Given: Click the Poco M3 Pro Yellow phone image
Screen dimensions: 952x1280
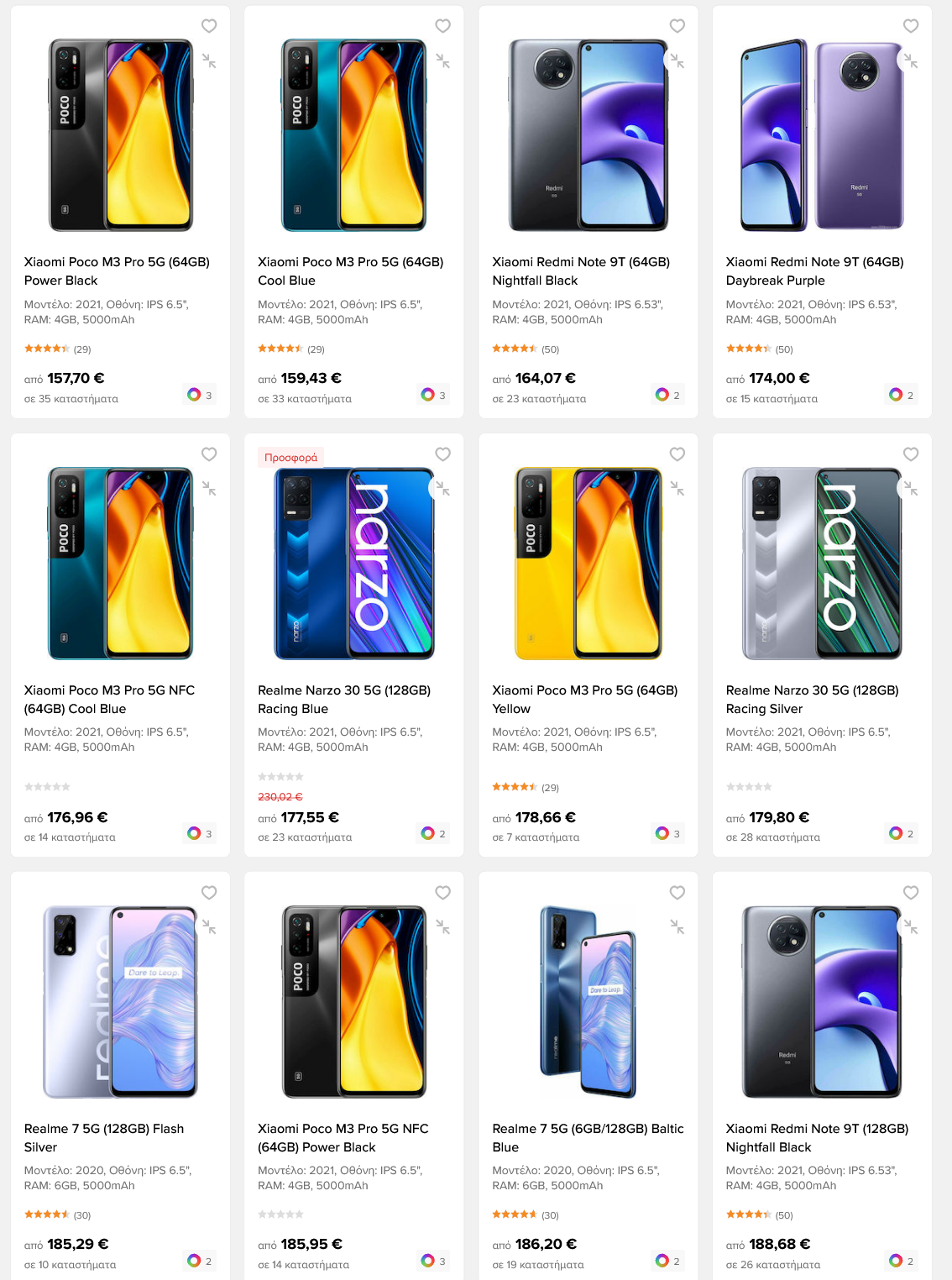Looking at the screenshot, I should click(x=588, y=563).
